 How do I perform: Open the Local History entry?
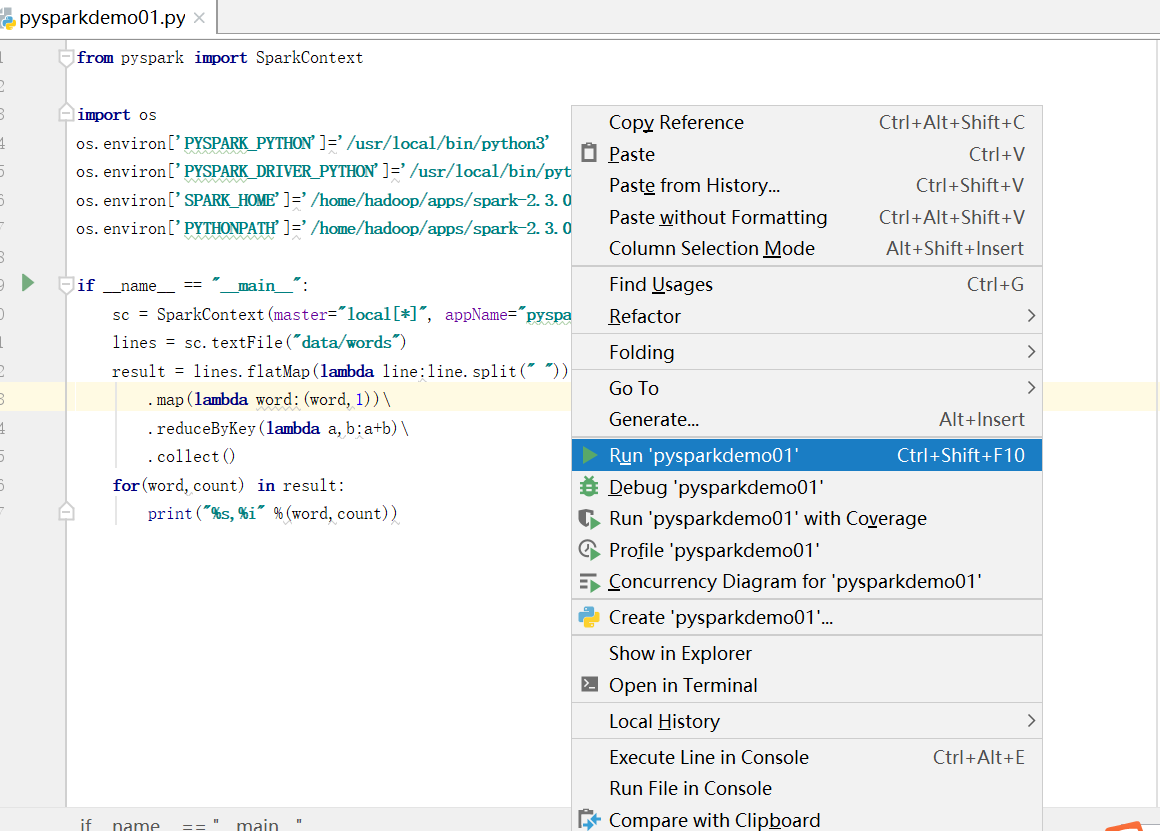807,721
